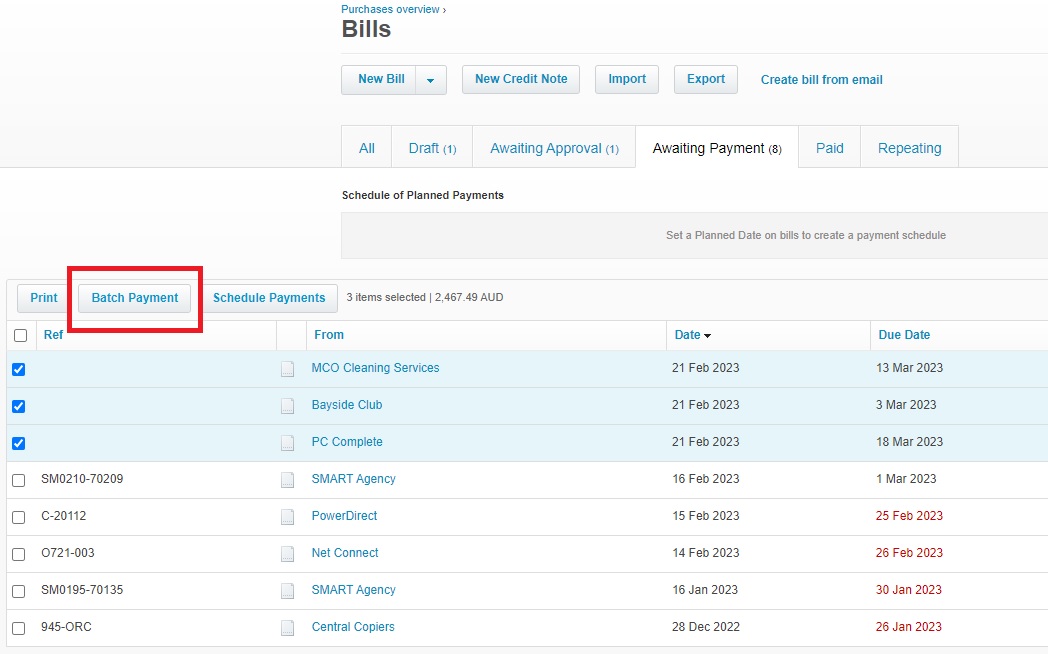The width and height of the screenshot is (1048, 654).
Task: Navigate to Purchases overview
Action: (x=390, y=9)
